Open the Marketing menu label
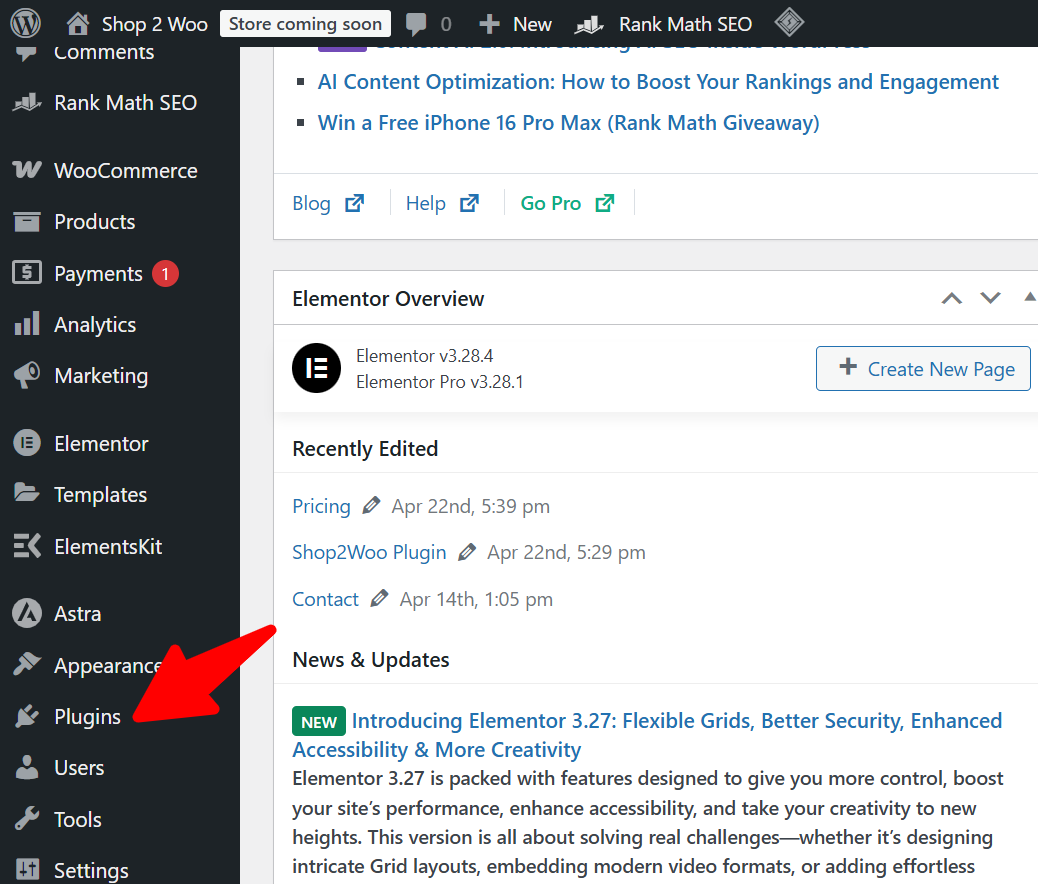The width and height of the screenshot is (1038, 884). click(x=101, y=376)
